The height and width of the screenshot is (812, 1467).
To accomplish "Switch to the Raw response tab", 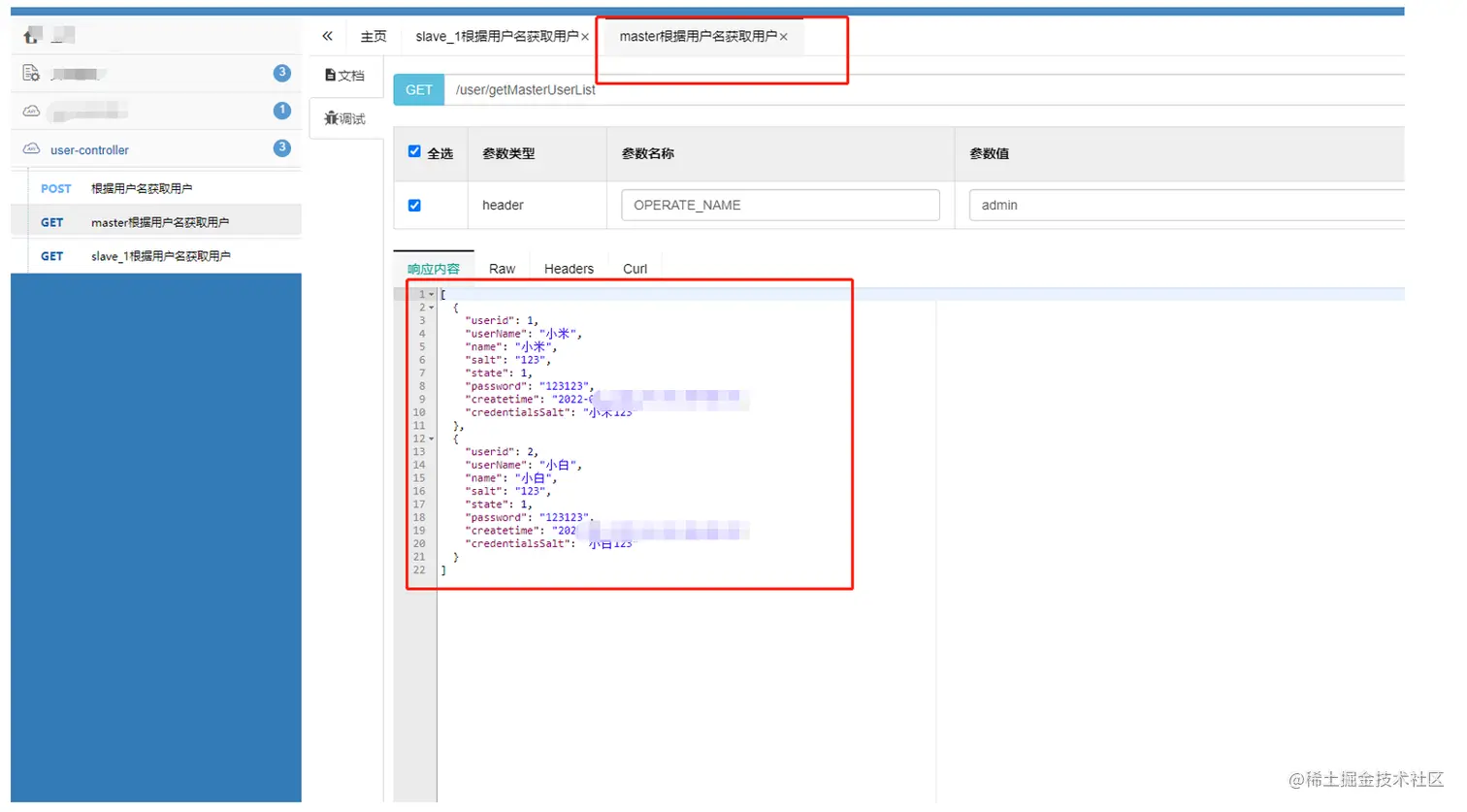I will (x=502, y=269).
